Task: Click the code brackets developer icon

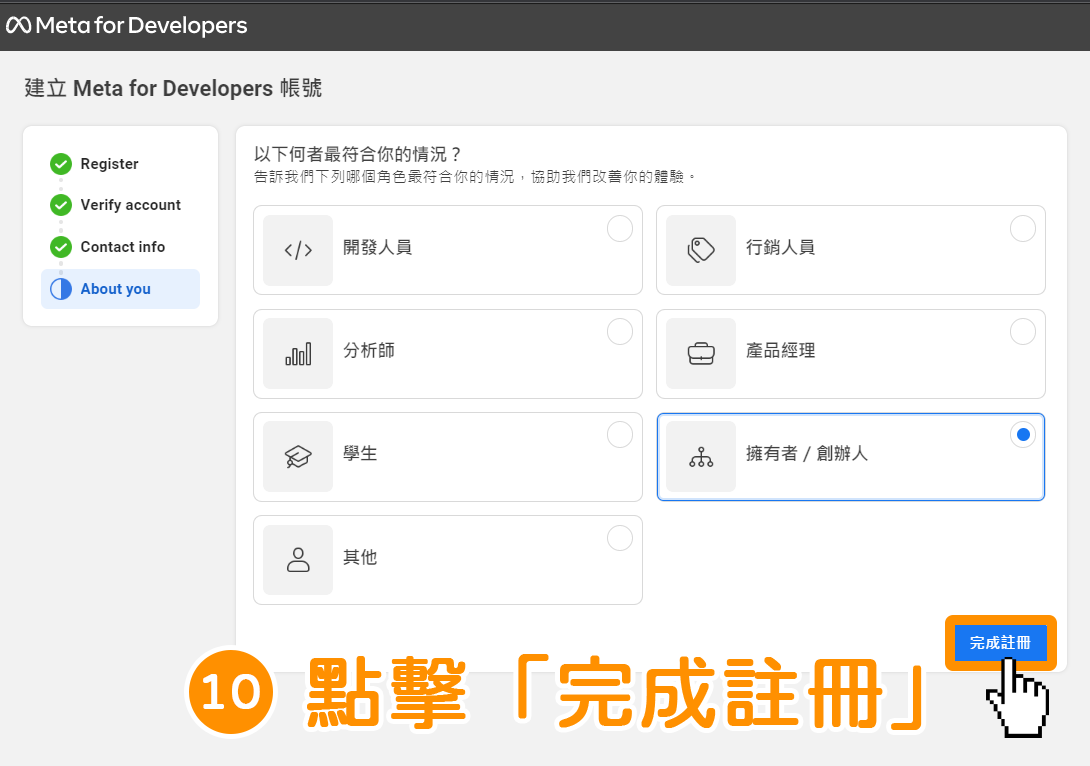Action: [x=298, y=250]
